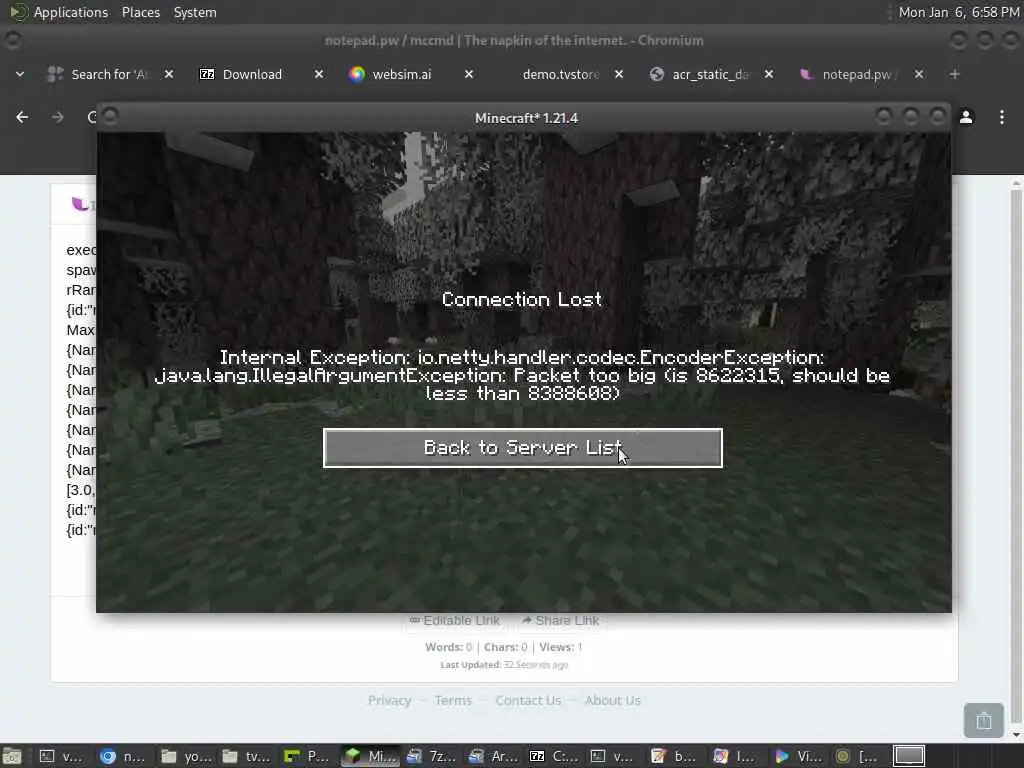The image size is (1024, 768).
Task: Open the Applications menu
Action: (71, 12)
